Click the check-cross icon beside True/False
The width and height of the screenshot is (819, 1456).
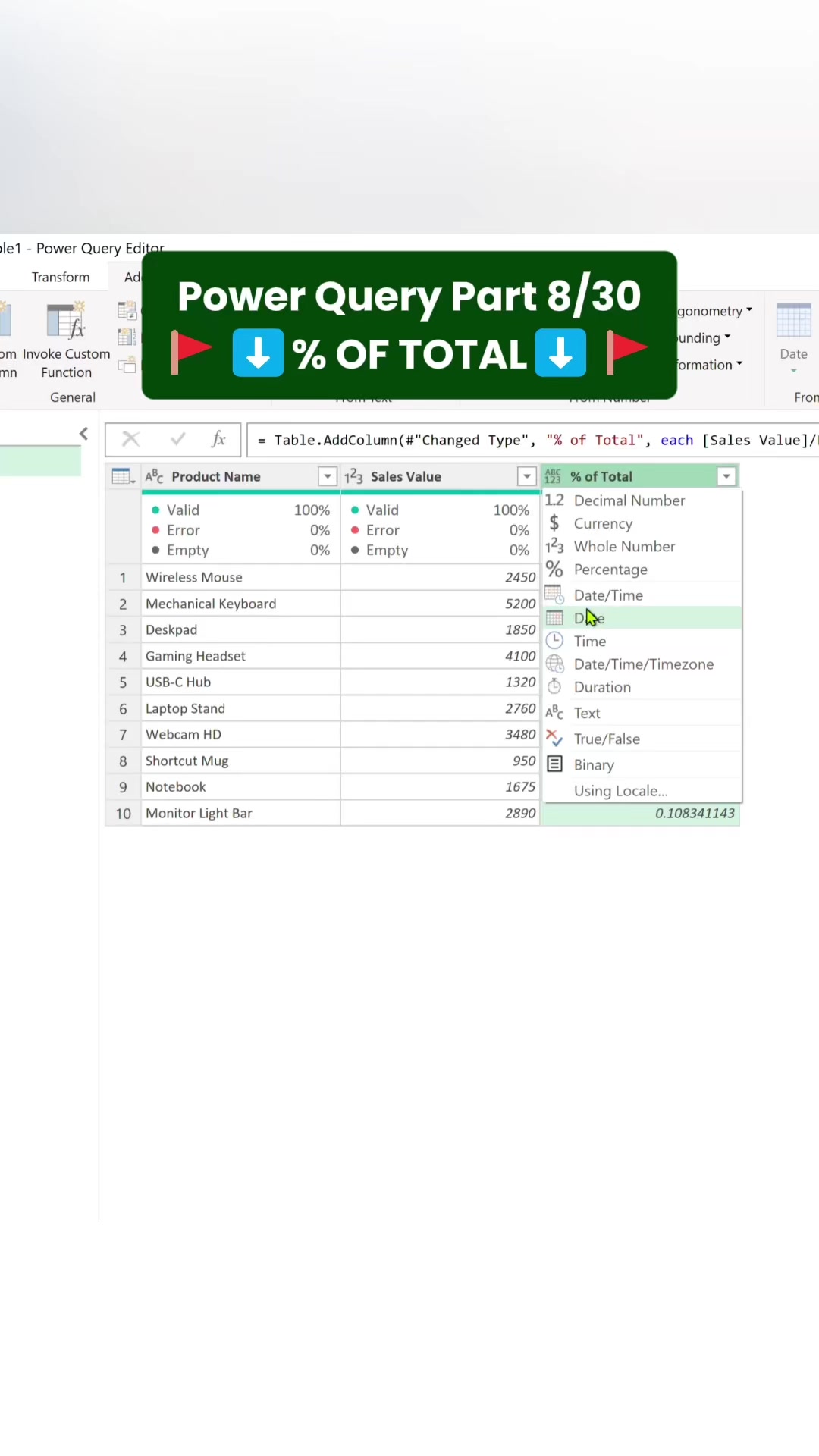tap(554, 738)
